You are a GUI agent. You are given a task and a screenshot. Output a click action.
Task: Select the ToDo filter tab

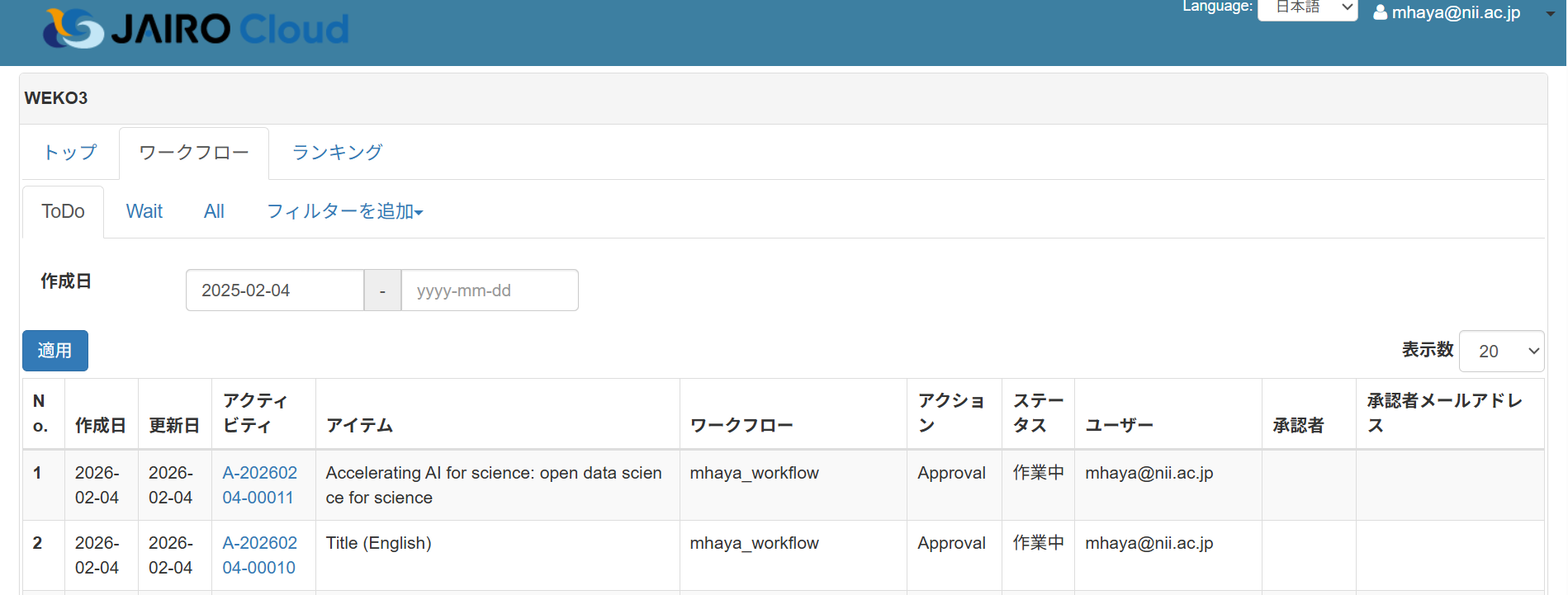(x=63, y=211)
